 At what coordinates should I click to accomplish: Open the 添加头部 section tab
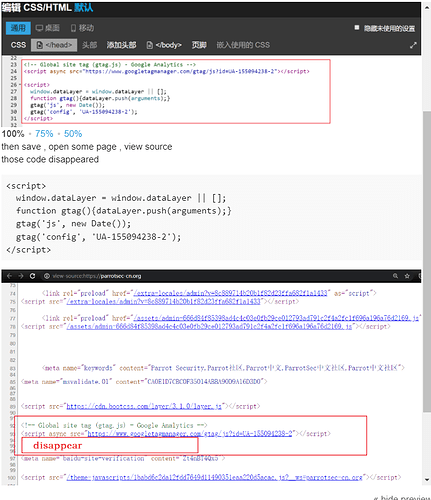[x=121, y=45]
